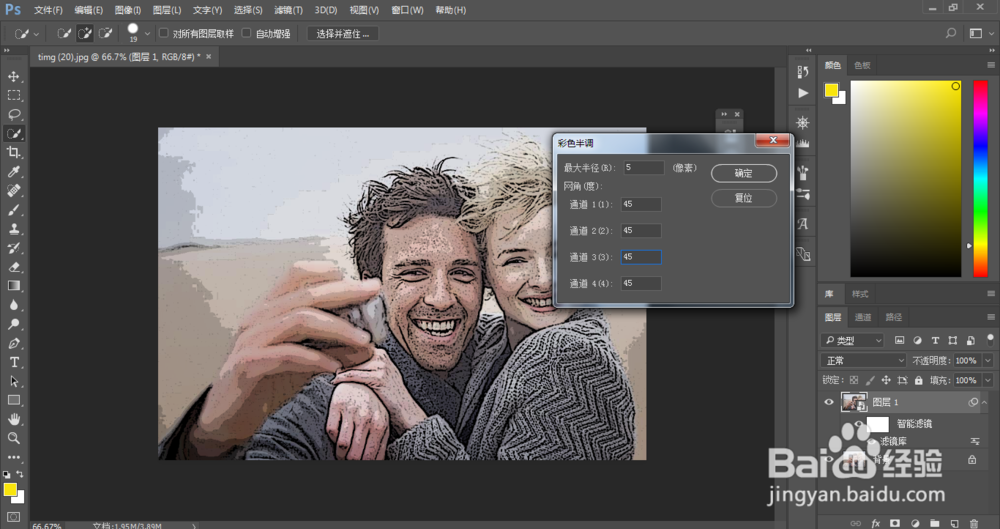Click the rainbow hue slider bar
Viewport: 1000px width, 529px height.
(x=980, y=179)
